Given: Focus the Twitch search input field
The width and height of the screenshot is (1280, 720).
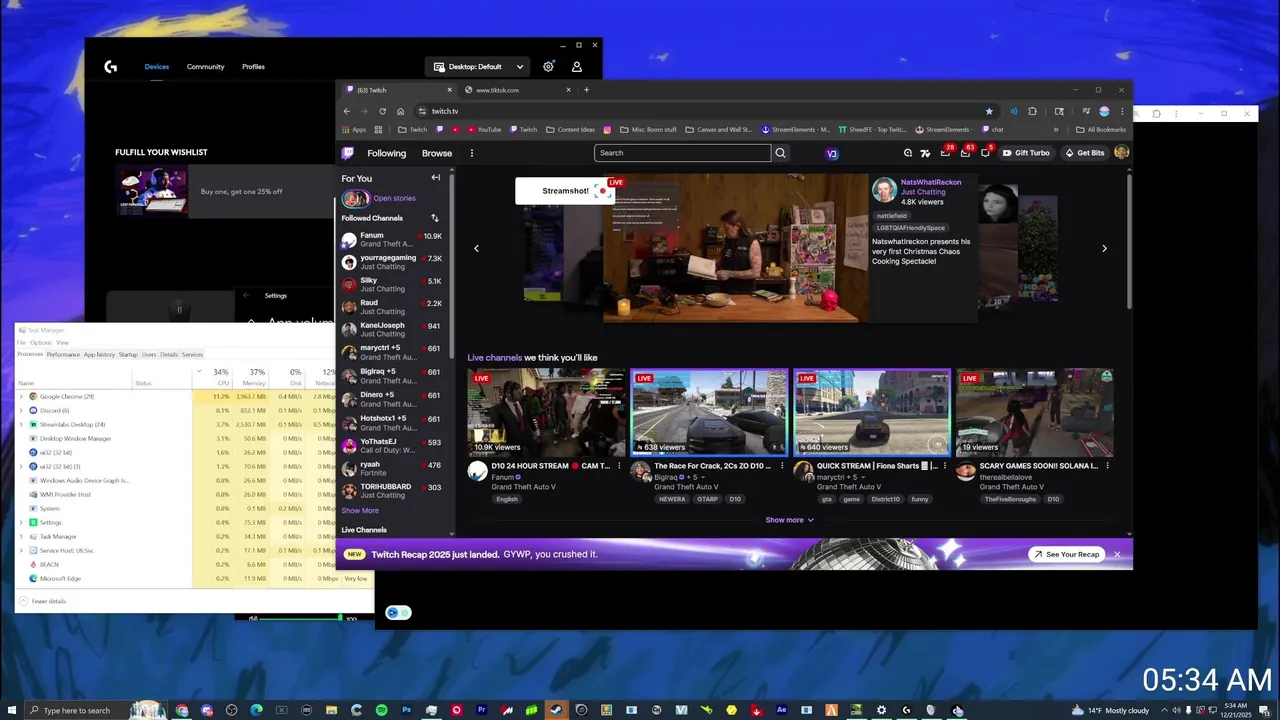Looking at the screenshot, I should pos(682,153).
